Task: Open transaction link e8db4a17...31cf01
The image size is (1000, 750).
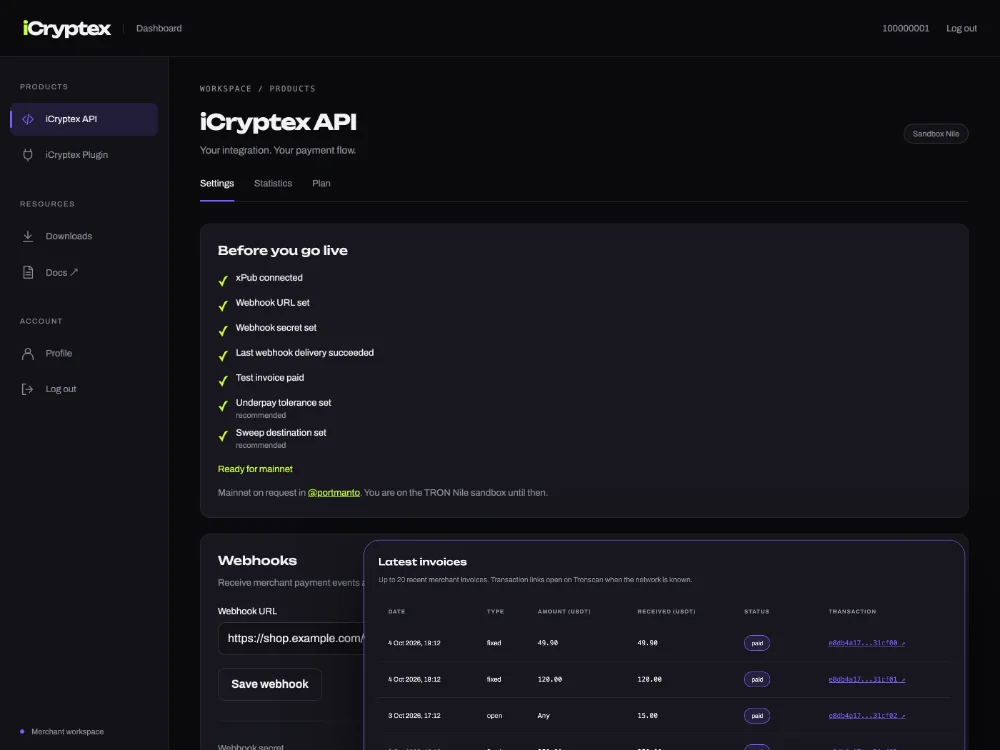Action: pyautogui.click(x=867, y=679)
